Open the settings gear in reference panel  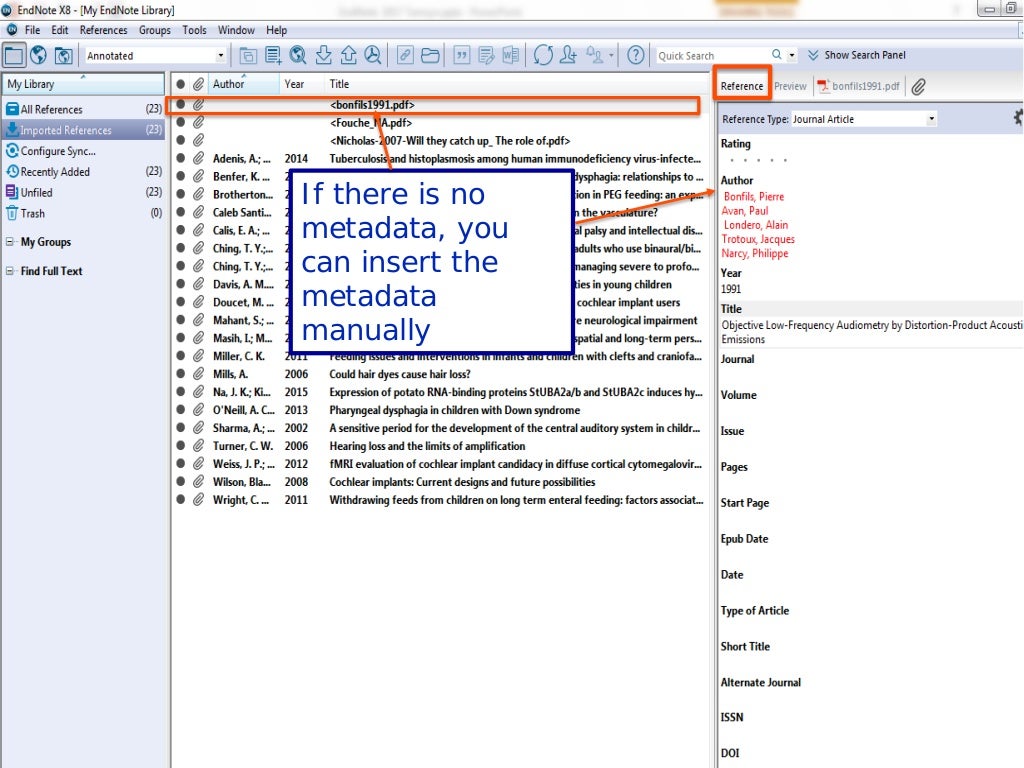(x=1018, y=118)
